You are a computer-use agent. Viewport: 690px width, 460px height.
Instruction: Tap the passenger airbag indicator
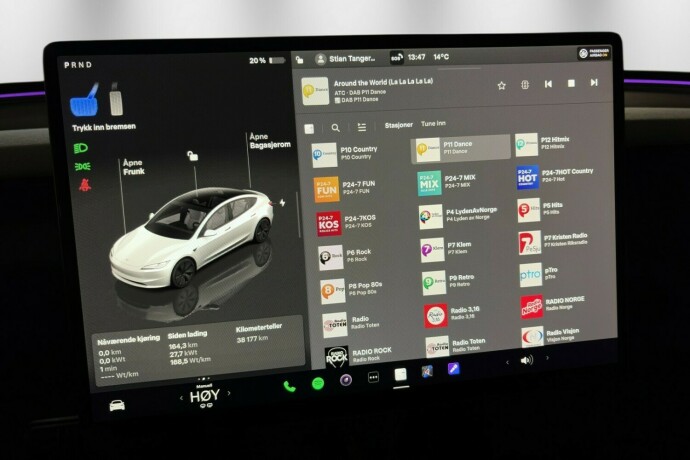point(594,53)
